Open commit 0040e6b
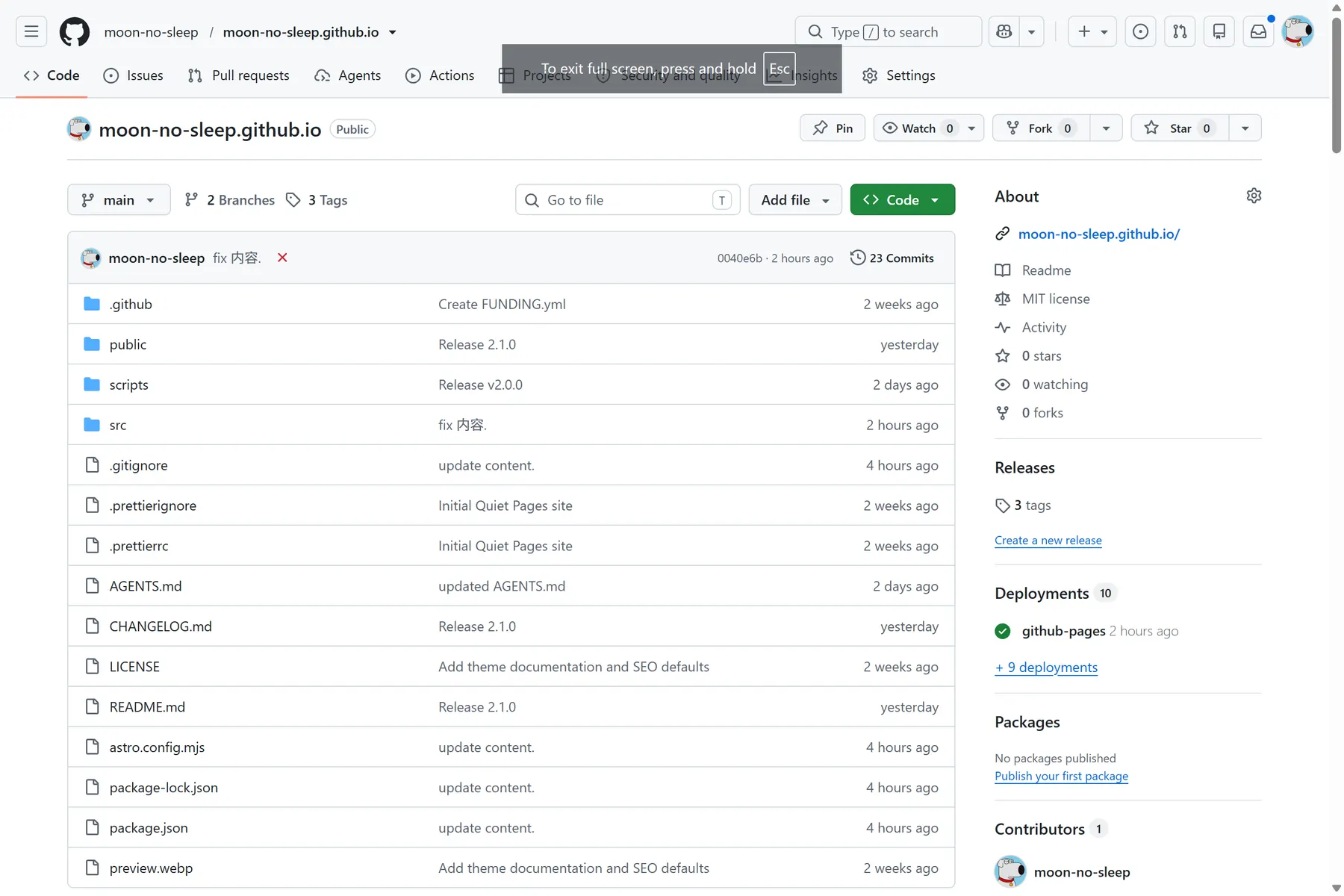This screenshot has width=1344, height=896. 739,258
